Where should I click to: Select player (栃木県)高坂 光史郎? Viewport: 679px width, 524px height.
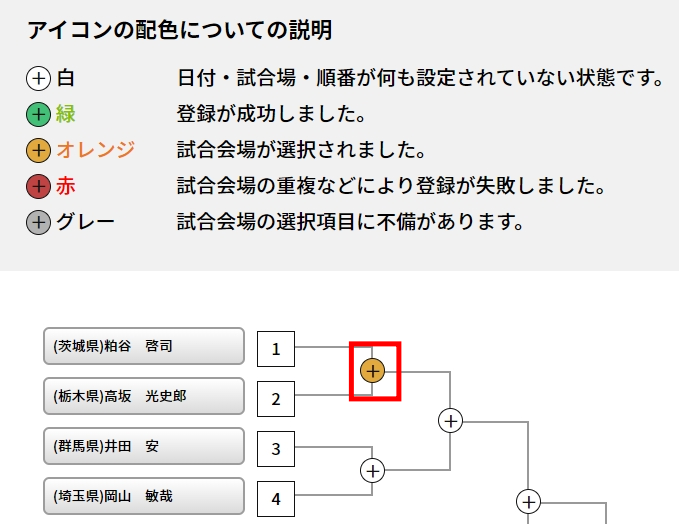(144, 396)
